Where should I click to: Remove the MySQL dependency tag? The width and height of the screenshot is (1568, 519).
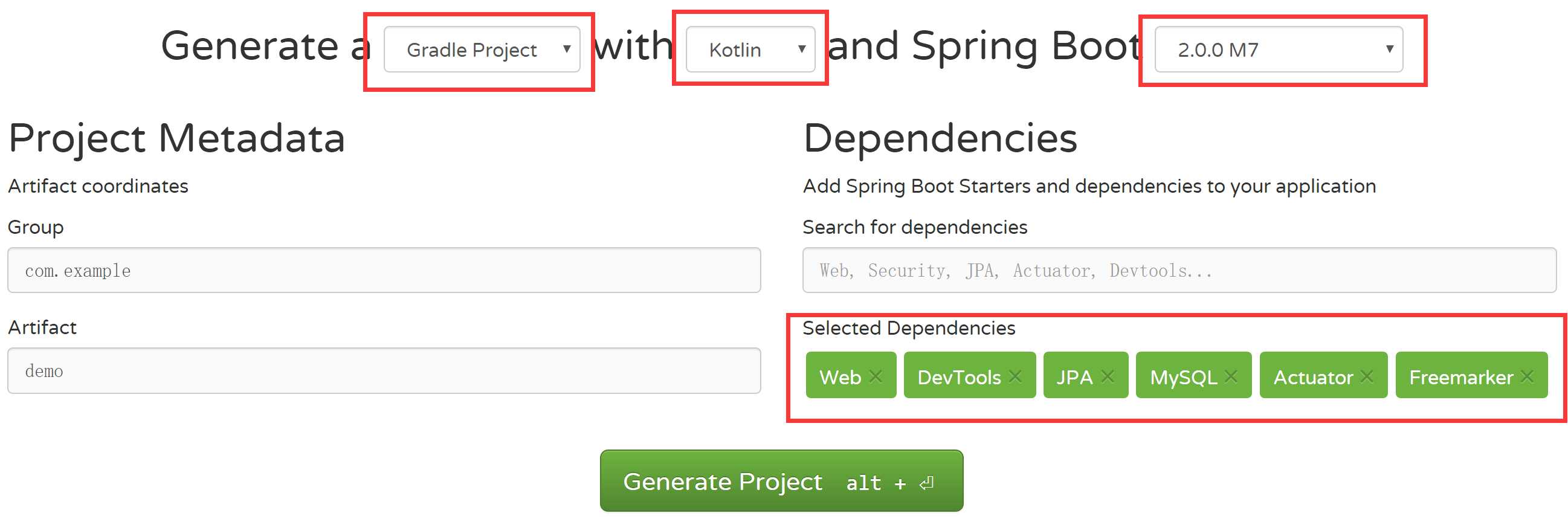point(1231,376)
